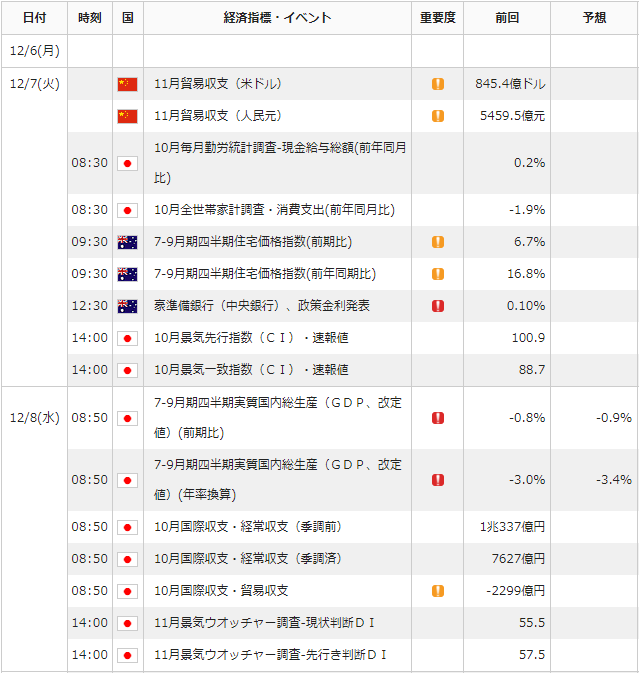Click Japan flag in 10月景気一致指数 row
The image size is (639, 673).
pos(127,370)
